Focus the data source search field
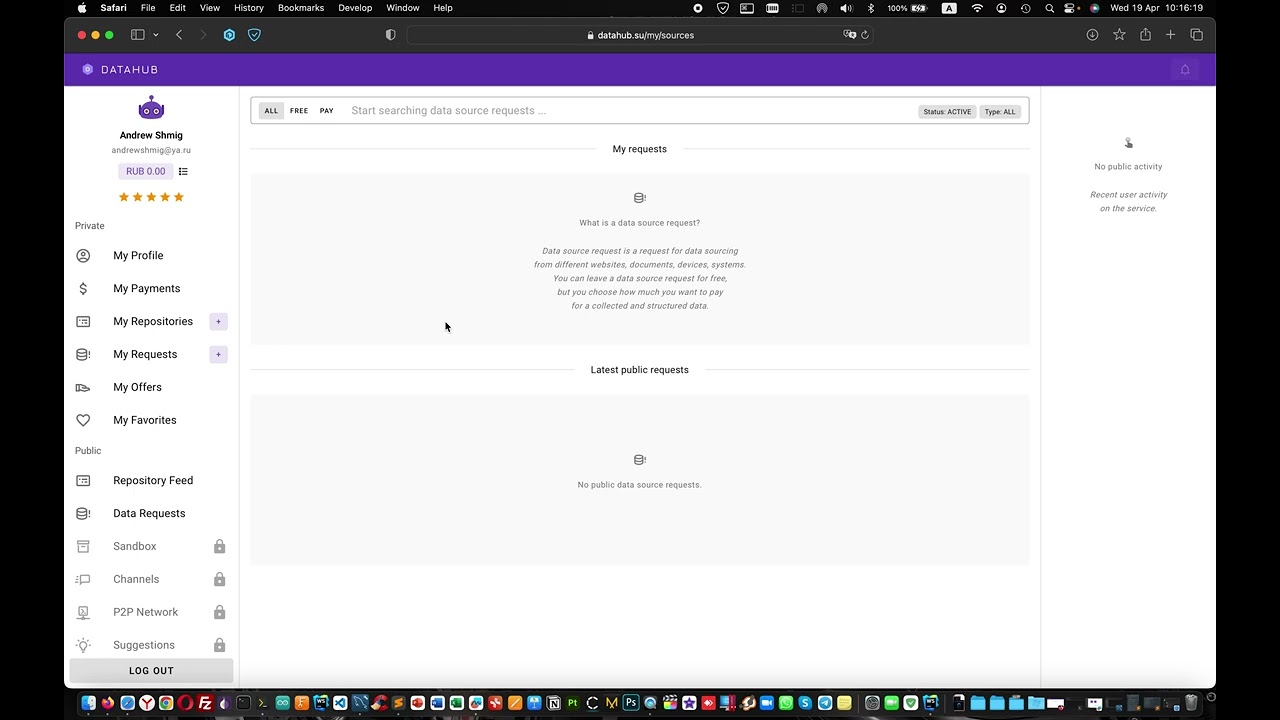The width and height of the screenshot is (1280, 720). tap(630, 111)
